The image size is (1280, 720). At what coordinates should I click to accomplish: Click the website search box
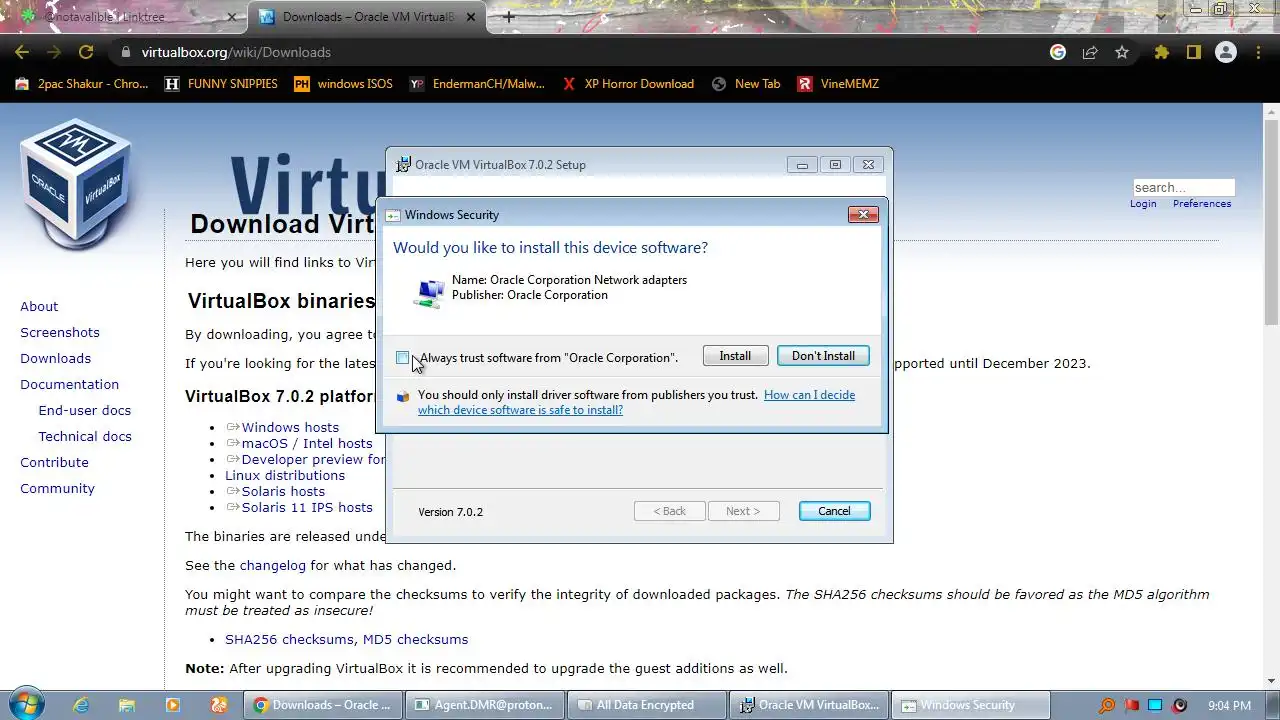(1184, 187)
